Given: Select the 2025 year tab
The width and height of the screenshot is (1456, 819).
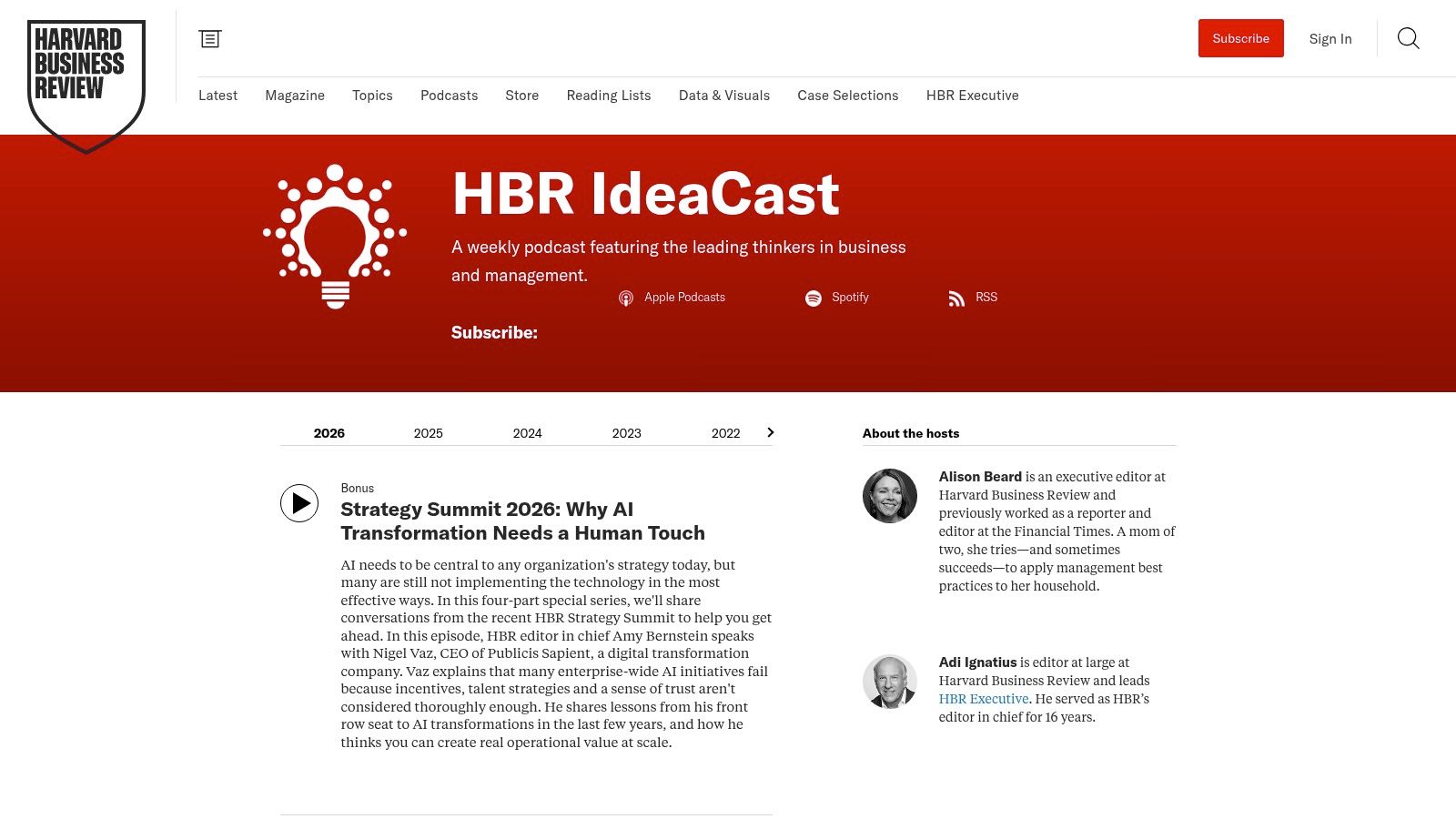Looking at the screenshot, I should click(428, 433).
